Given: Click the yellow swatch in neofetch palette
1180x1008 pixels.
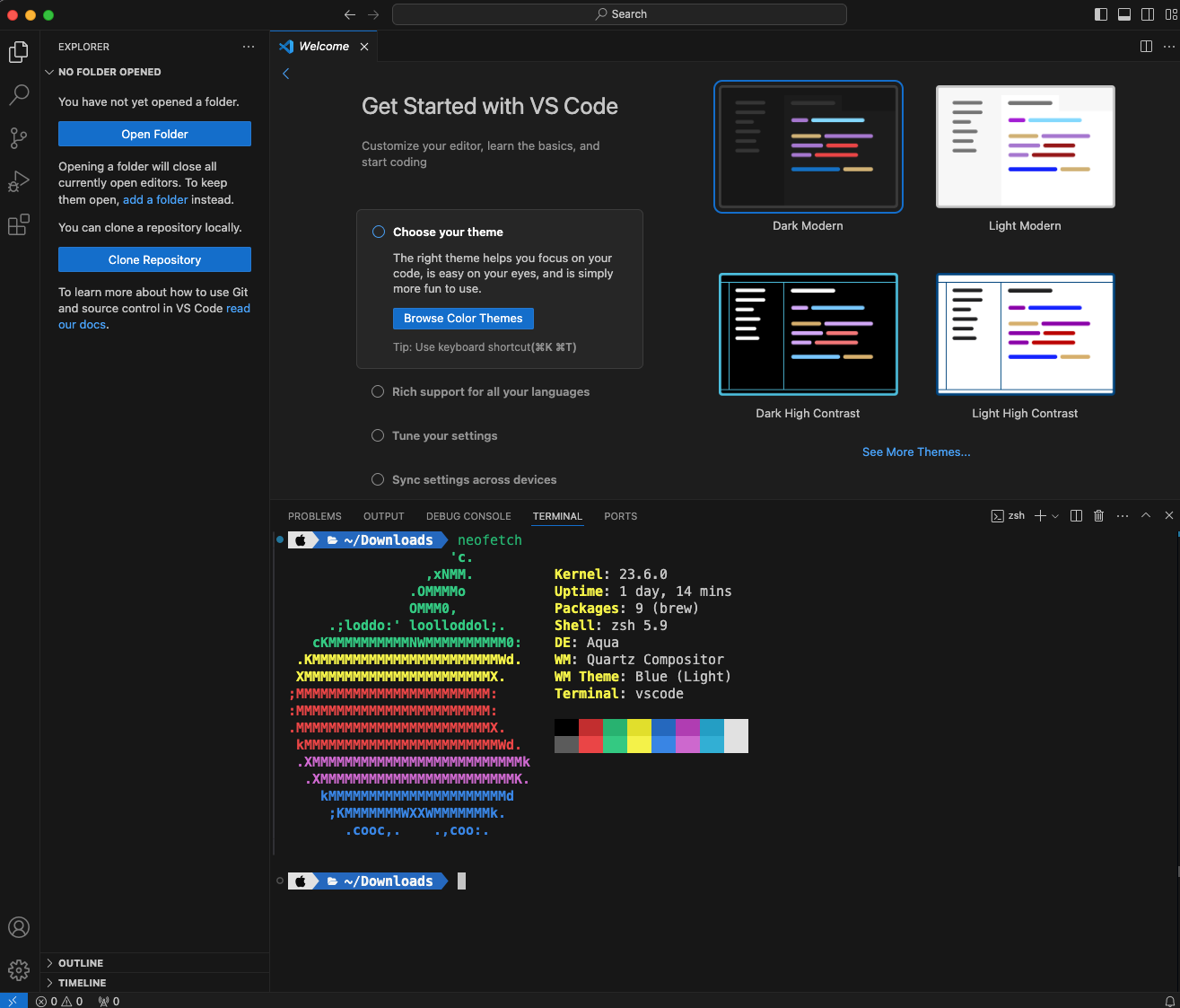Looking at the screenshot, I should click(x=639, y=736).
